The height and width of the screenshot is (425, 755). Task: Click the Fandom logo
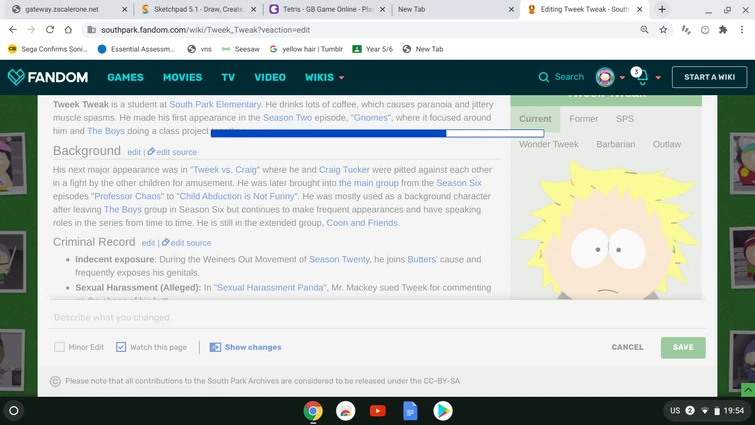(x=48, y=77)
